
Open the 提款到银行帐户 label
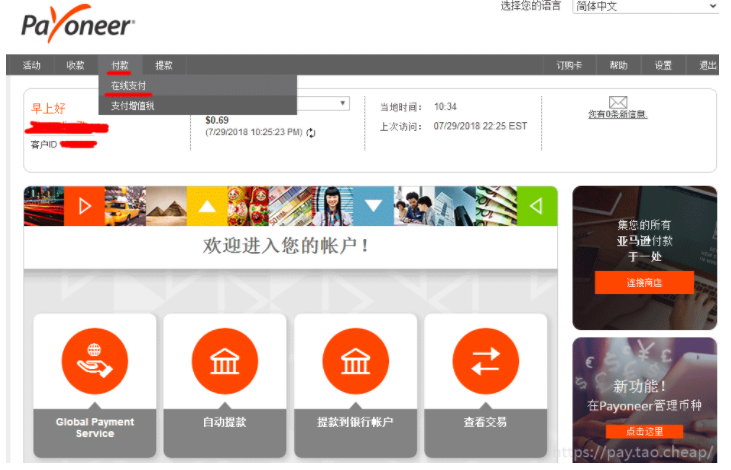(x=355, y=422)
